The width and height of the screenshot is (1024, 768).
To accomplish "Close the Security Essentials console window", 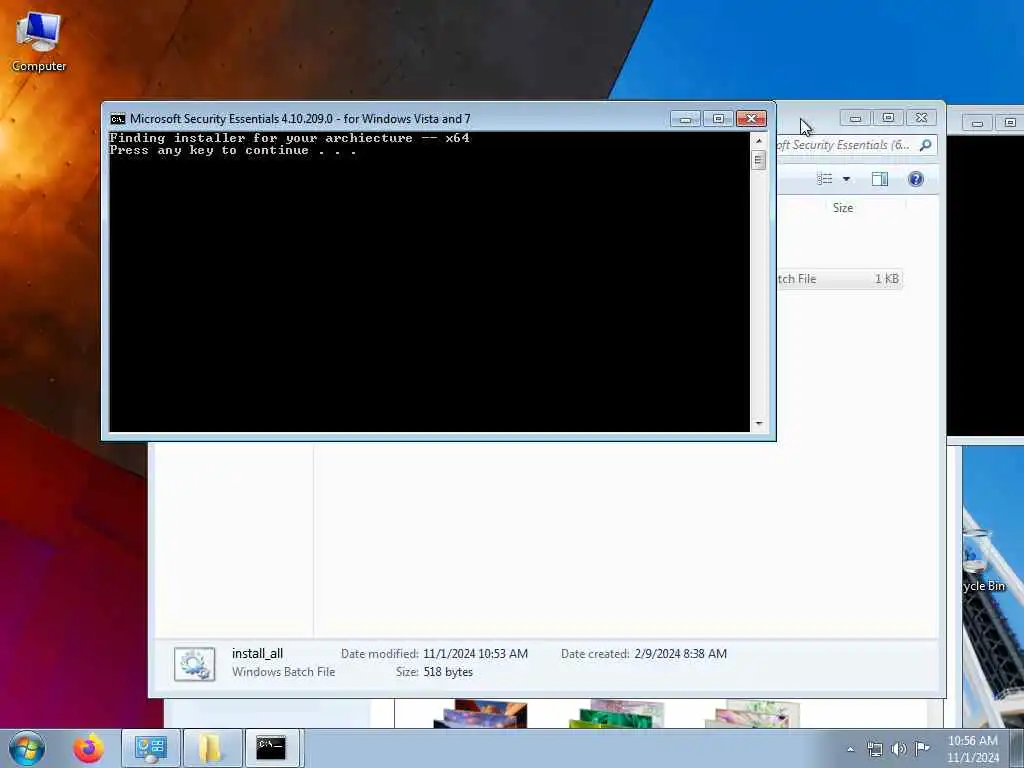I will point(751,119).
